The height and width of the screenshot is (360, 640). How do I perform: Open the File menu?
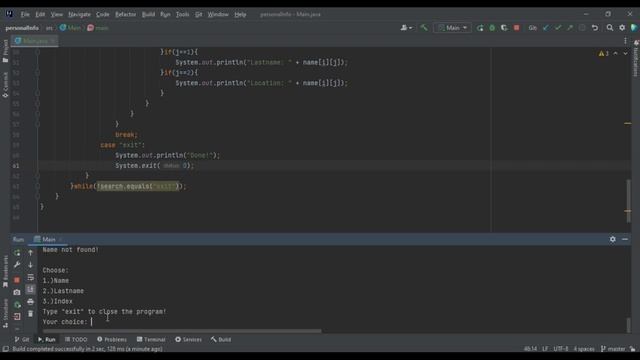25,14
